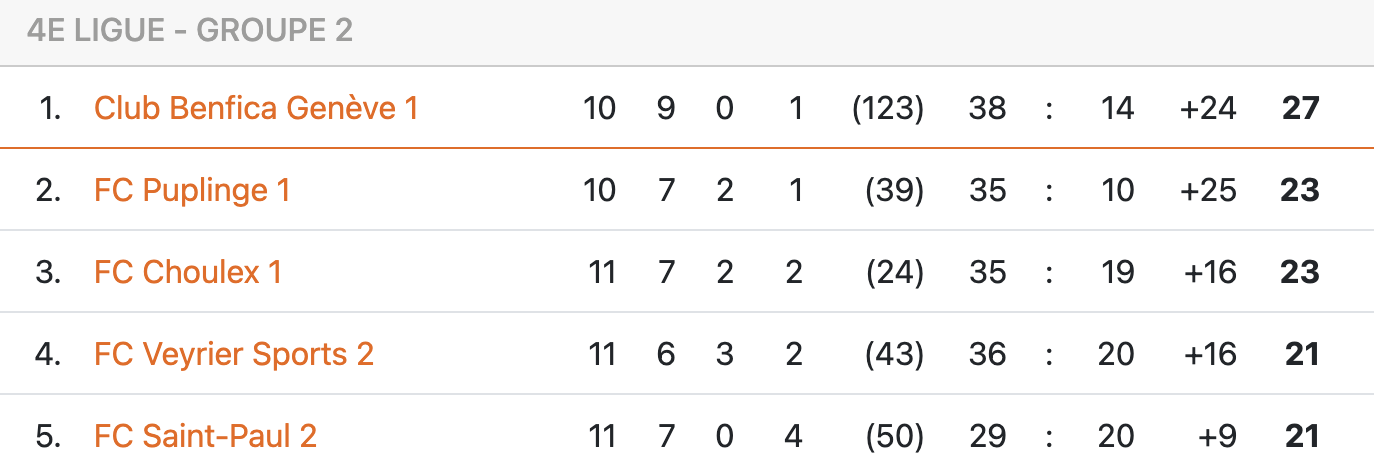
Task: Click the FC Choulex 1 link
Action: pyautogui.click(x=188, y=272)
